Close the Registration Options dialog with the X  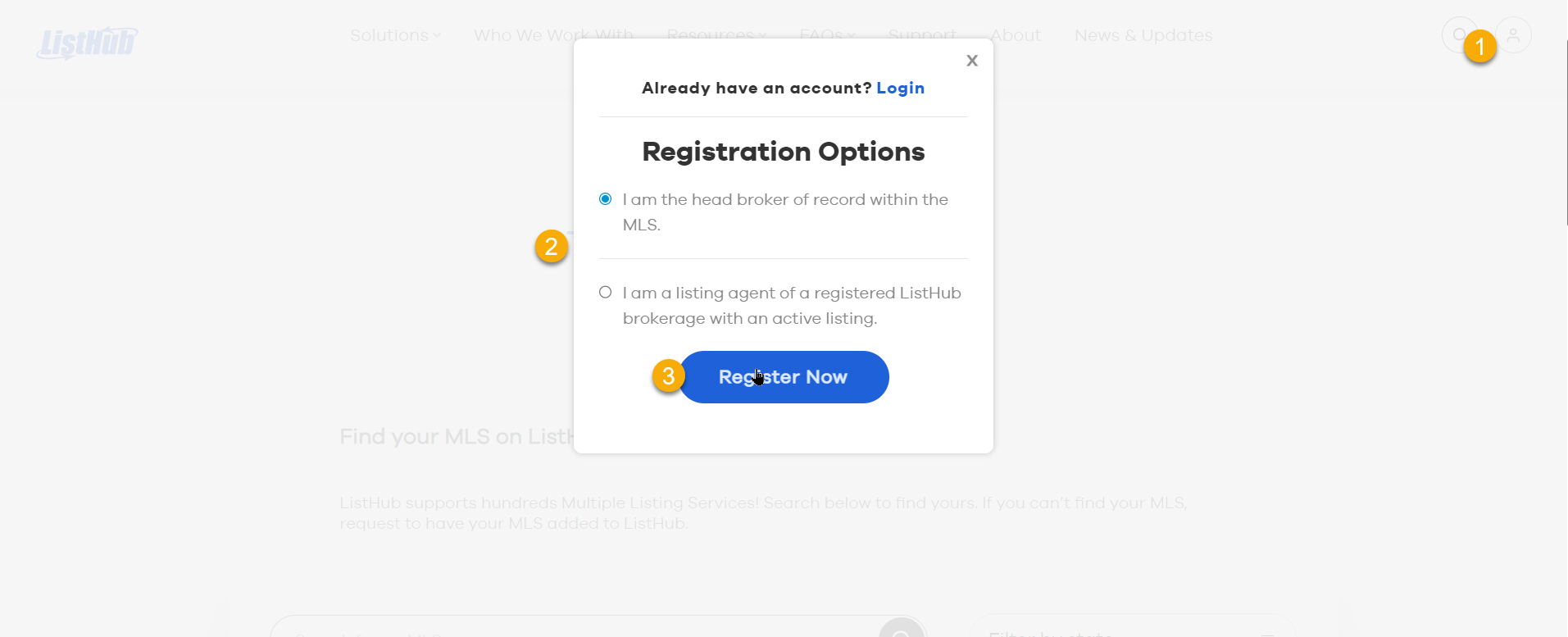(x=971, y=60)
